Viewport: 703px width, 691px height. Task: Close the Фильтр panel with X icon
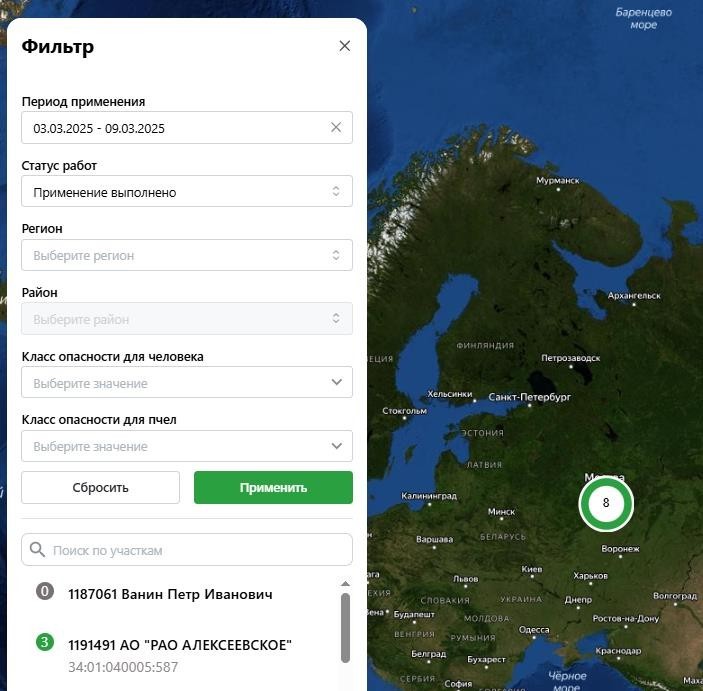(x=345, y=46)
